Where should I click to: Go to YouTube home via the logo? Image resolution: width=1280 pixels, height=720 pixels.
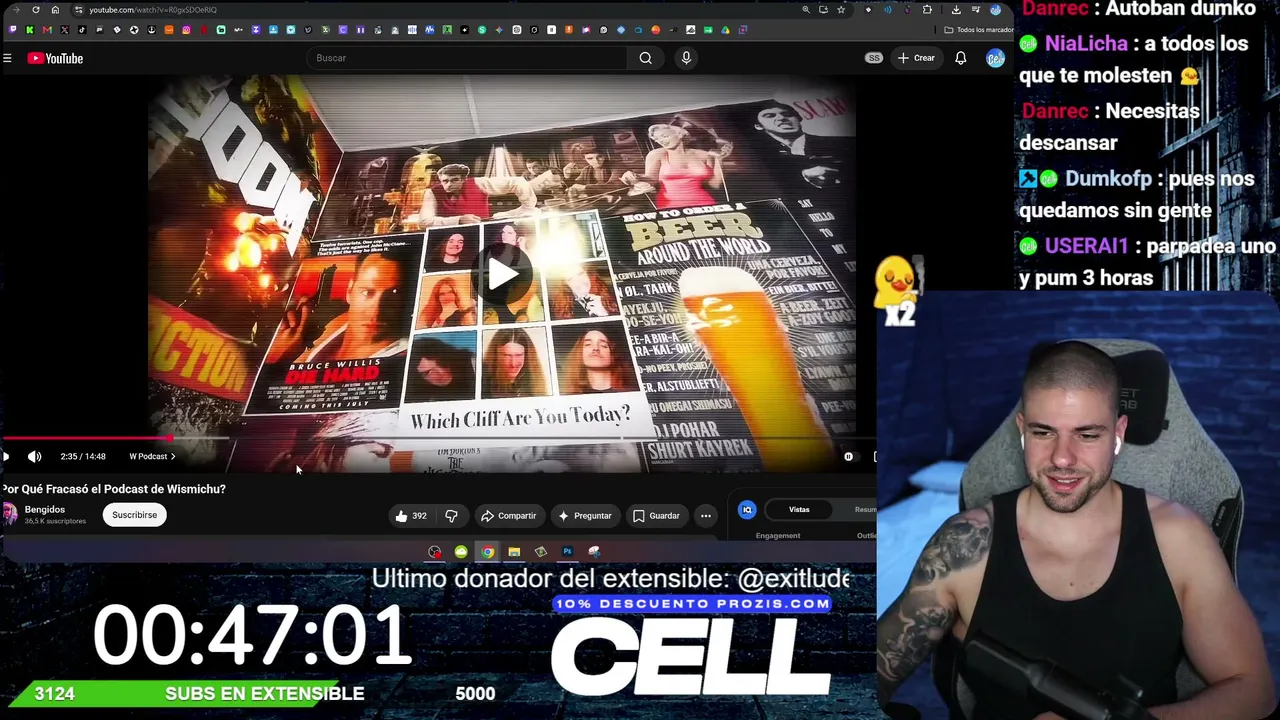point(55,58)
